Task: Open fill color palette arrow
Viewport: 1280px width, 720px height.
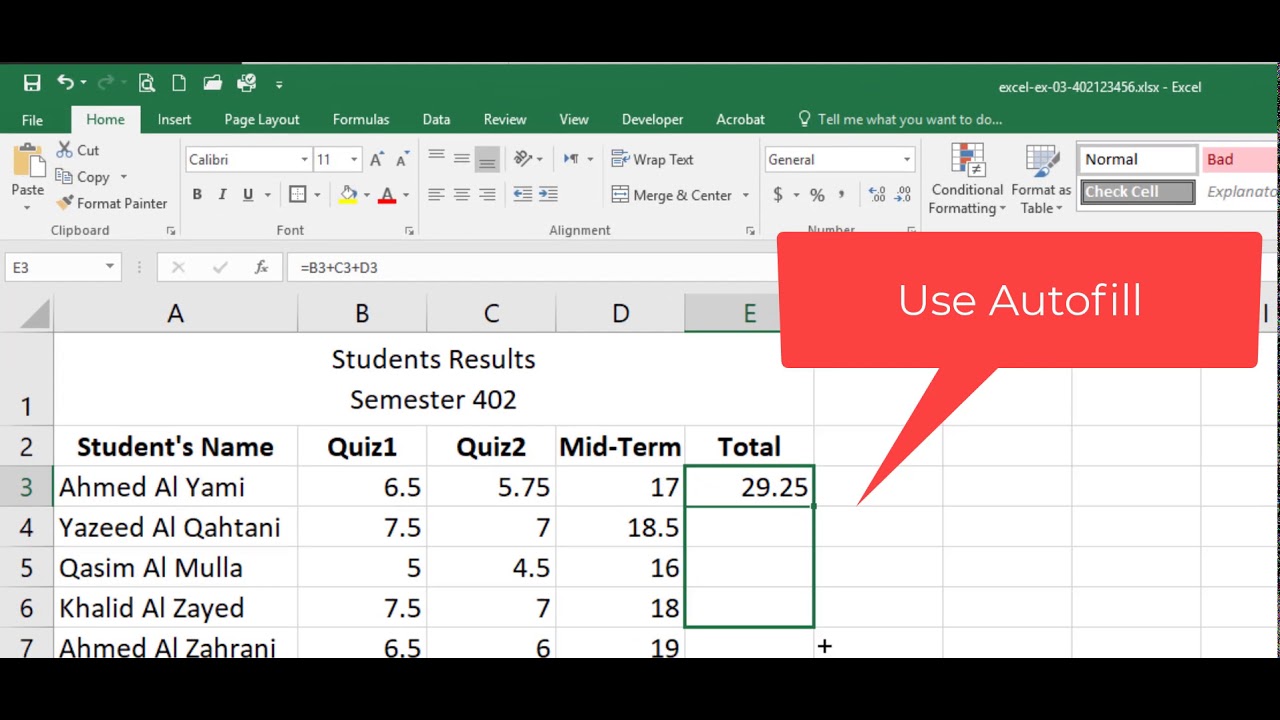Action: 366,195
